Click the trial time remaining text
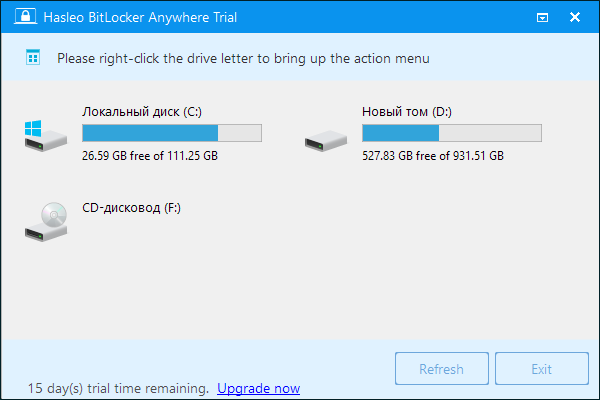 118,388
